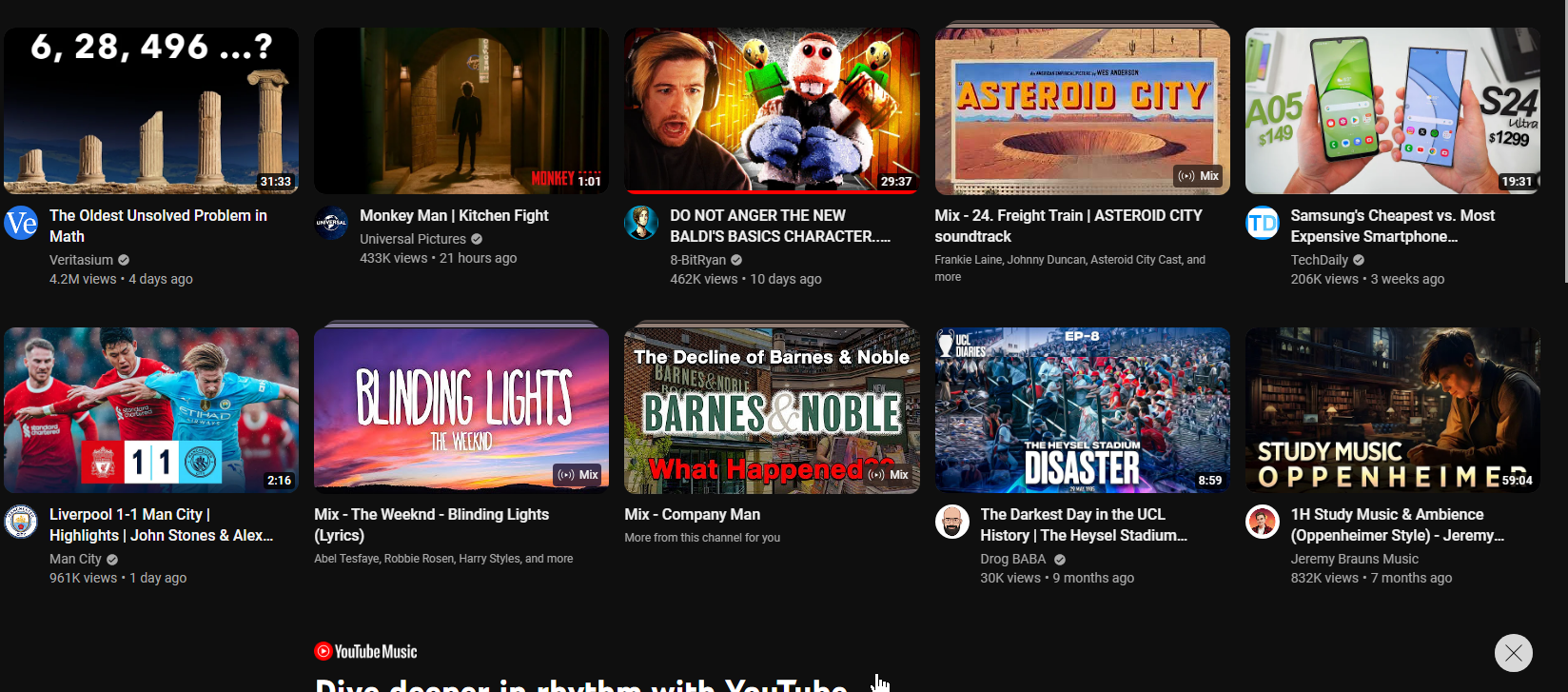Viewport: 1568px width, 692px height.
Task: Click Mix badge on Asteroid City thumbnail
Action: [x=1199, y=176]
